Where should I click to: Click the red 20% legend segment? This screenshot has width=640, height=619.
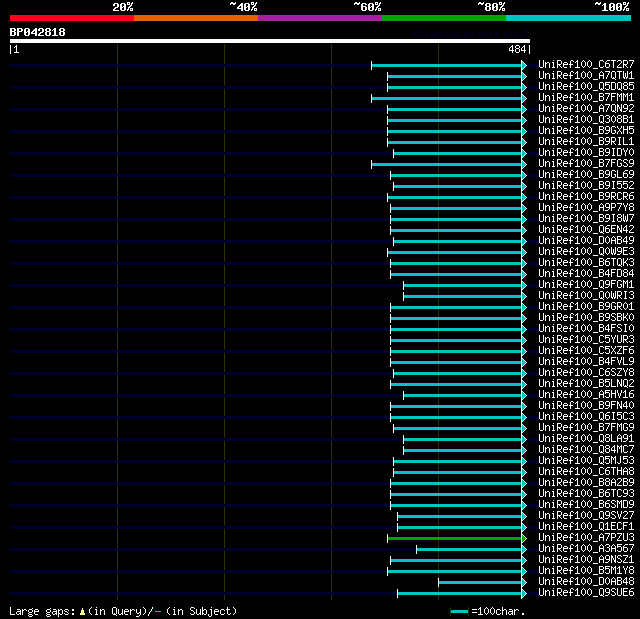click(72, 18)
